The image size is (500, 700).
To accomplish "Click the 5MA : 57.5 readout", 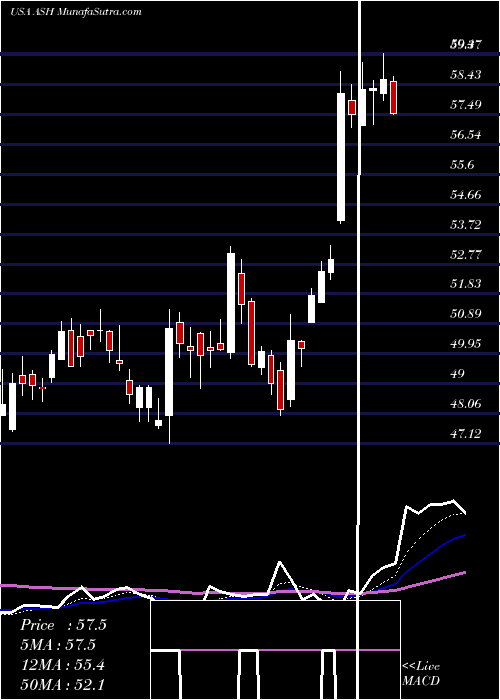I will 58,645.
